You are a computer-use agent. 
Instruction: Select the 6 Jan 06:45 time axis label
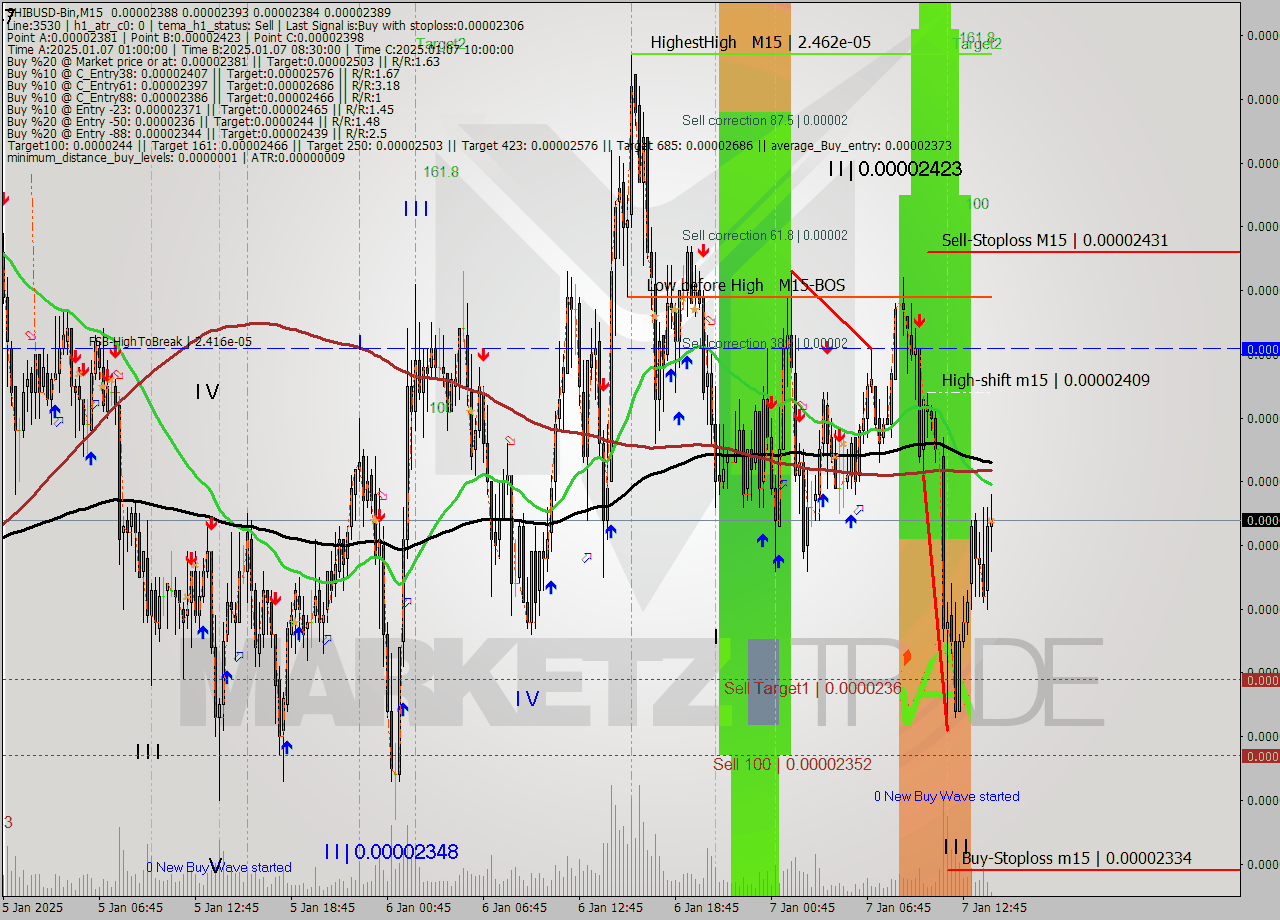[515, 908]
